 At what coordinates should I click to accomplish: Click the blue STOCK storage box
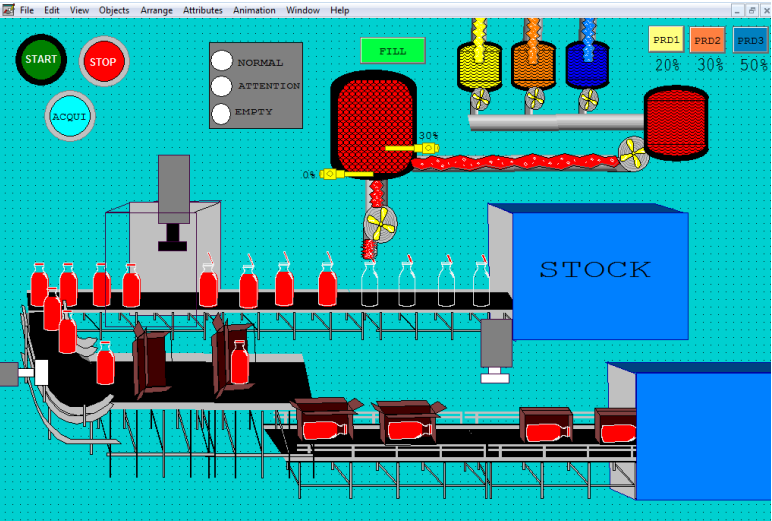tap(597, 270)
